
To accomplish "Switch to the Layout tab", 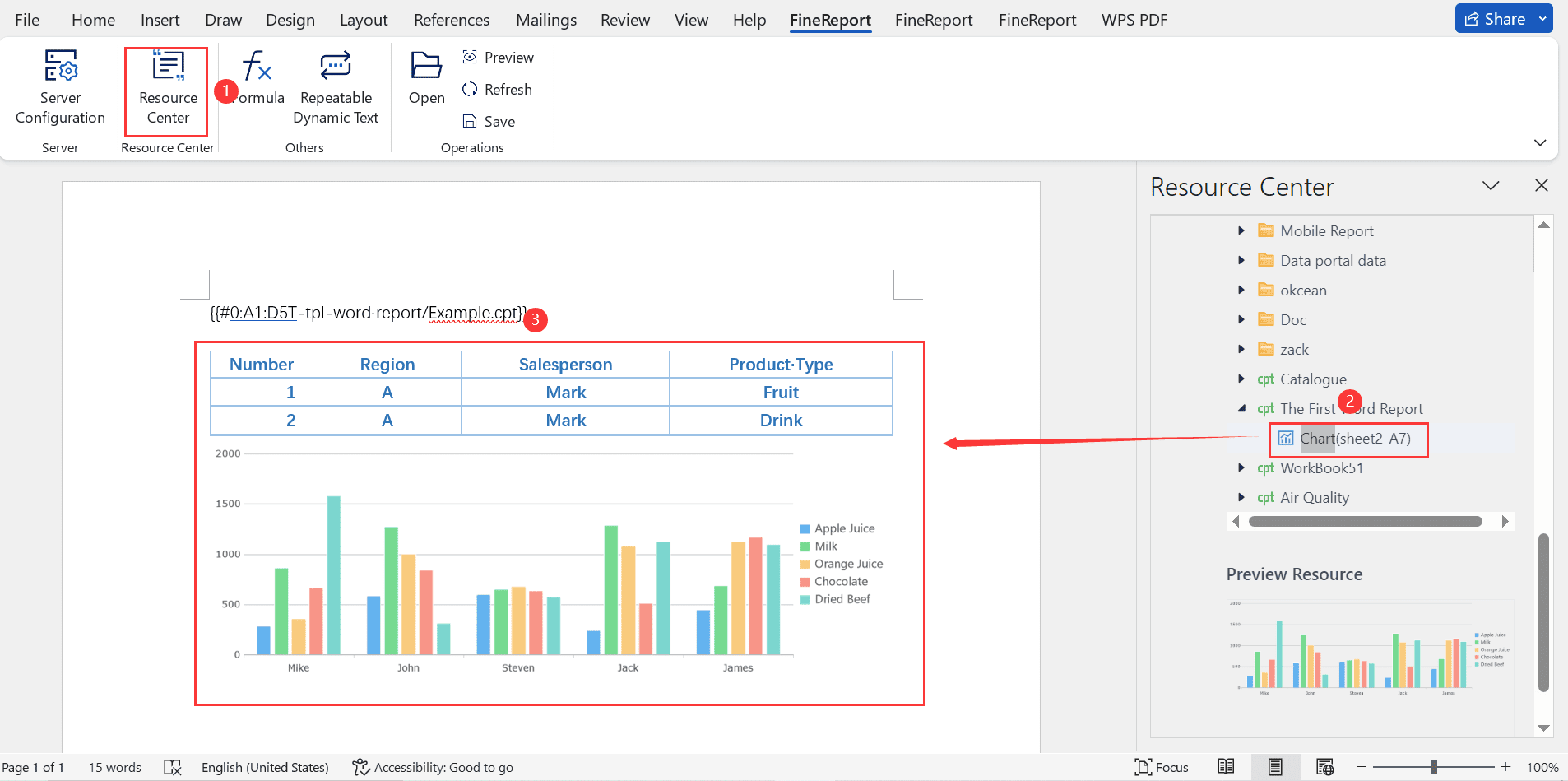I will pyautogui.click(x=364, y=20).
